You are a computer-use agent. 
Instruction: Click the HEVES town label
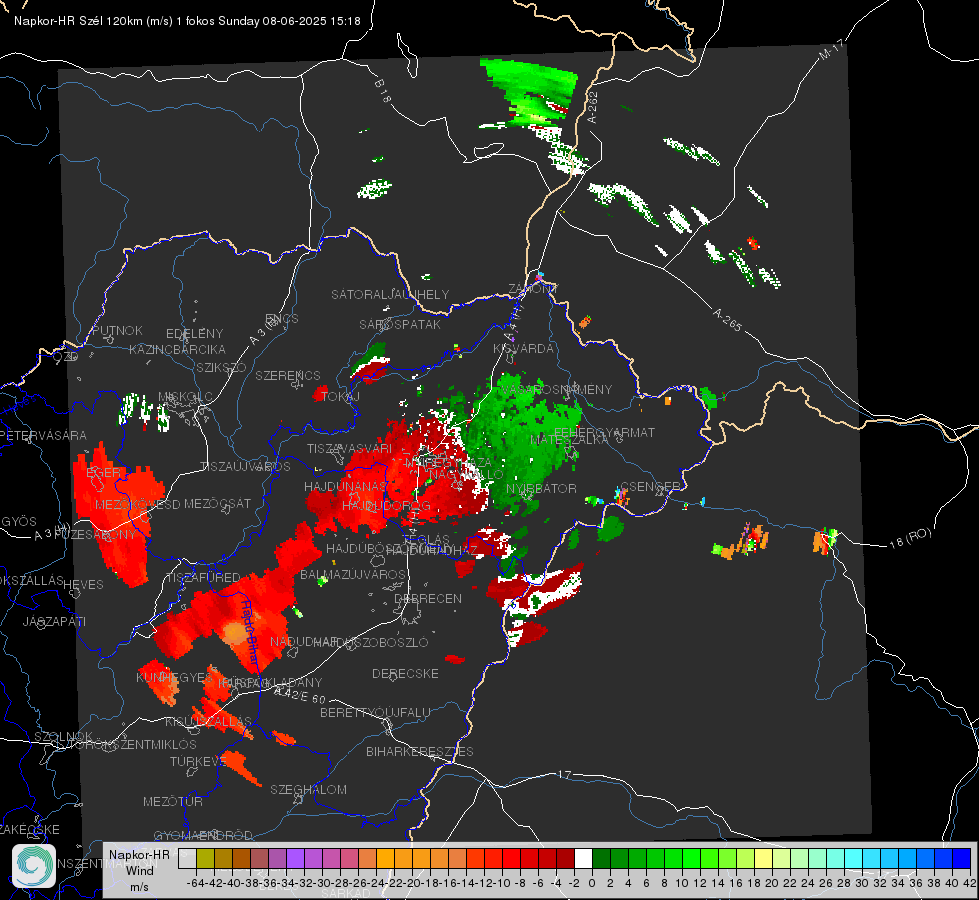click(83, 585)
